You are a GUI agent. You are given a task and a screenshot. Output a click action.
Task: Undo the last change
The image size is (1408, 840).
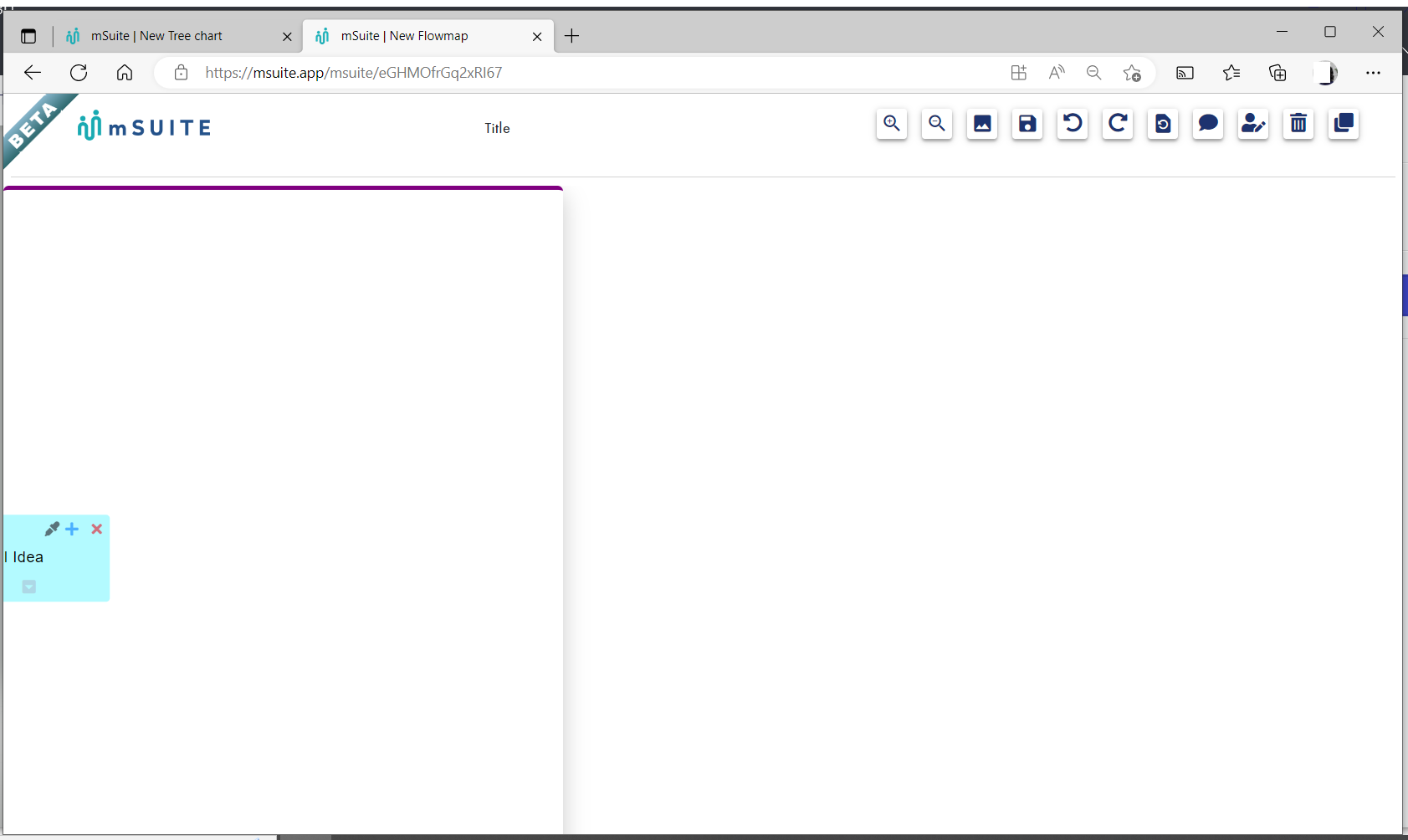pos(1072,124)
